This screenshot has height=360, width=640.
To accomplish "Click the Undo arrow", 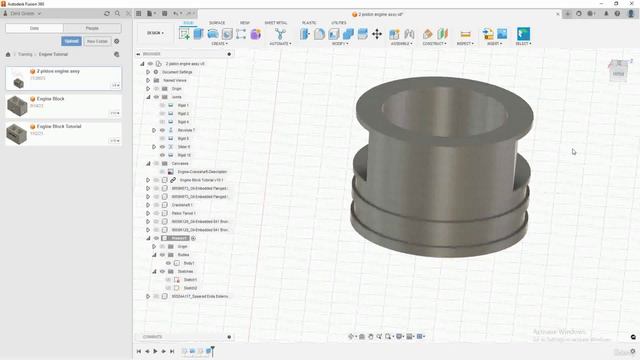I will (x=176, y=13).
